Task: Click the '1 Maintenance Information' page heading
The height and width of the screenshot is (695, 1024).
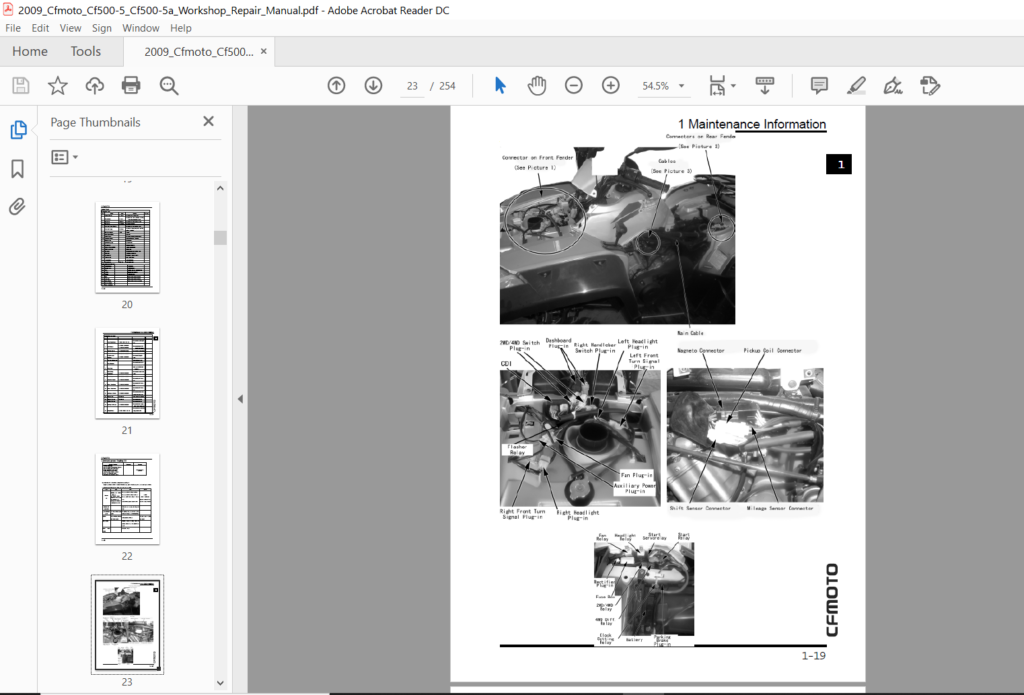Action: tap(752, 124)
